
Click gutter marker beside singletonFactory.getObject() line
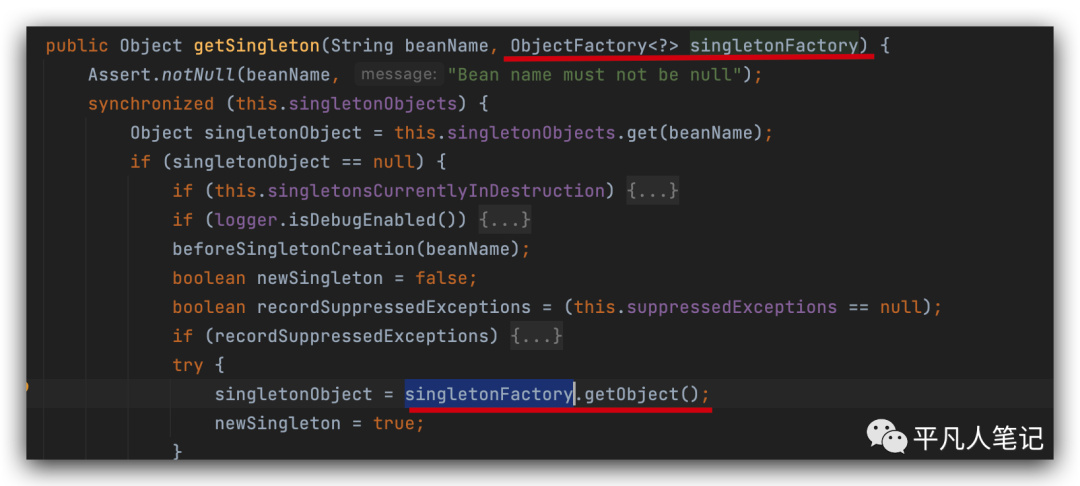tap(29, 386)
